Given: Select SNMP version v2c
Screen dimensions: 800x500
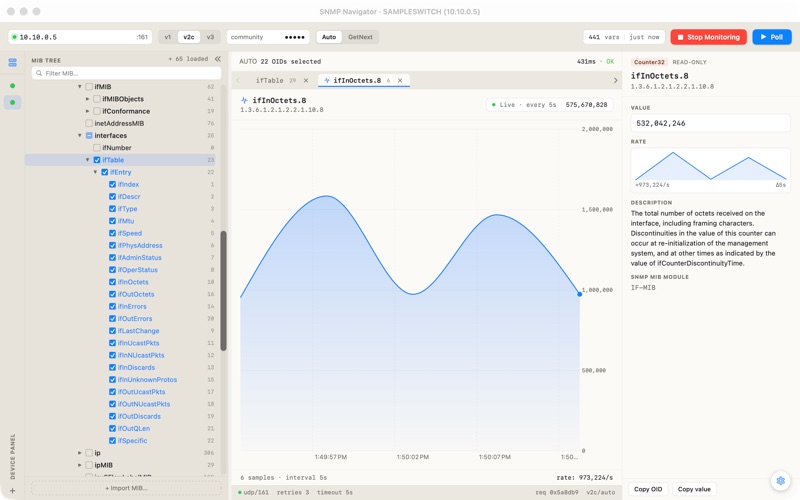Looking at the screenshot, I should click(189, 37).
